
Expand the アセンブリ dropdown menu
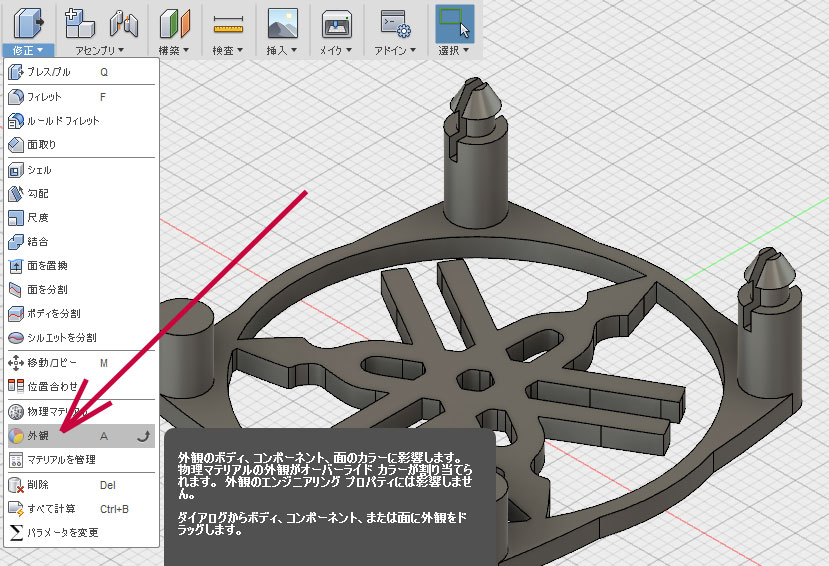pyautogui.click(x=100, y=49)
